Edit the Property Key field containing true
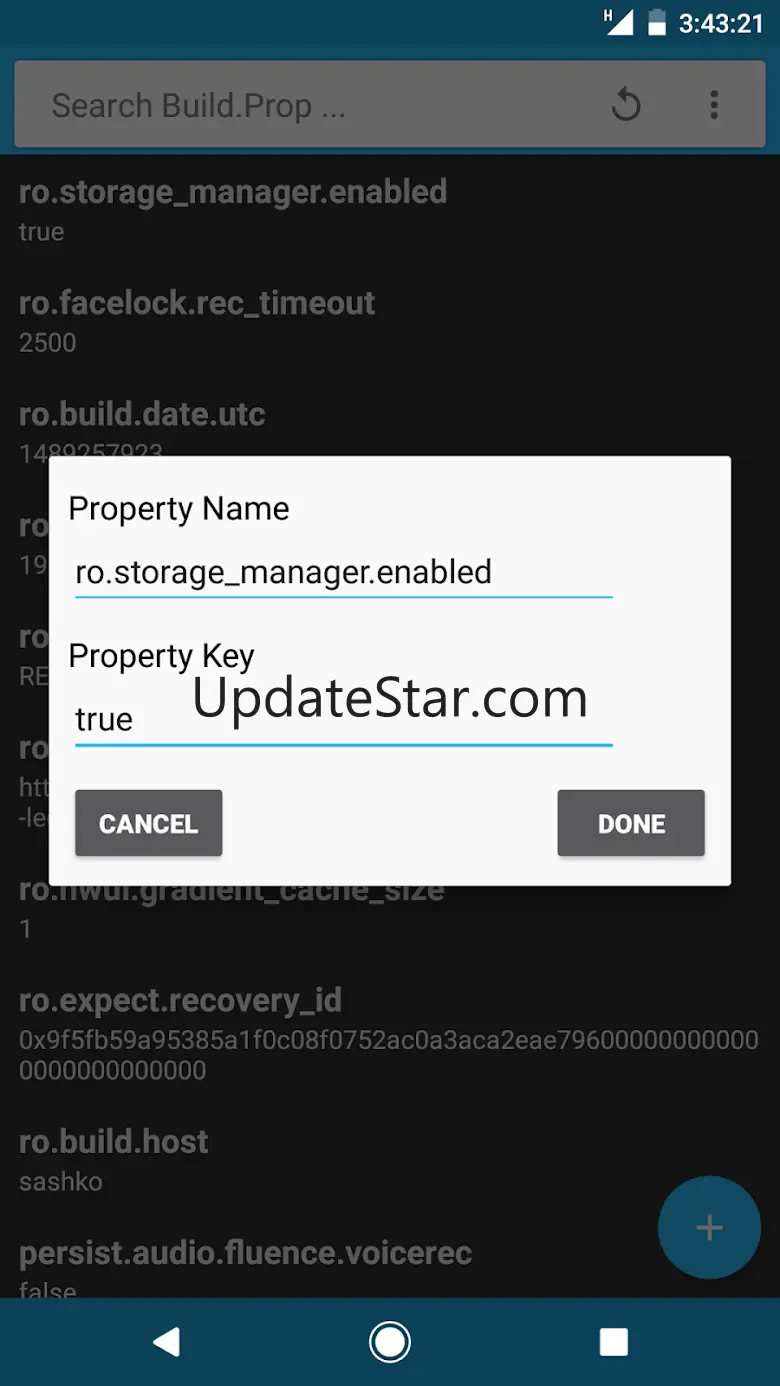 pyautogui.click(x=343, y=720)
